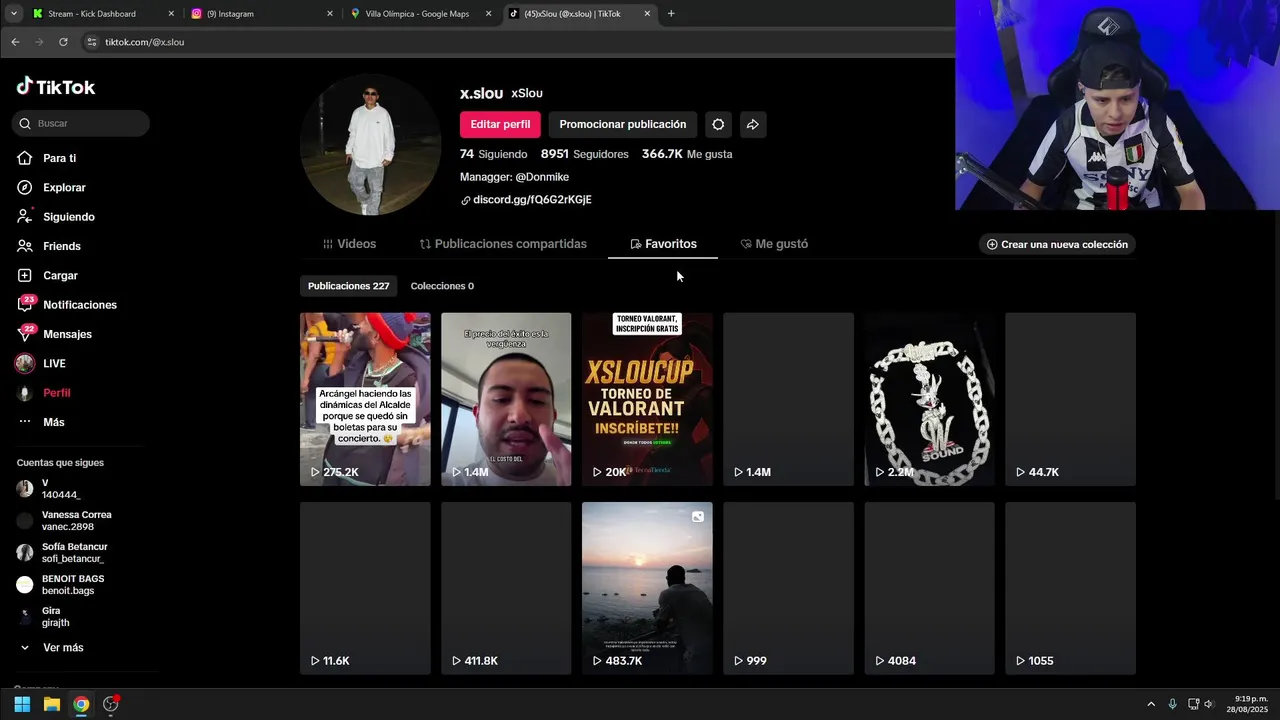
Task: Open Sofia Betancur's account
Action: (63, 553)
